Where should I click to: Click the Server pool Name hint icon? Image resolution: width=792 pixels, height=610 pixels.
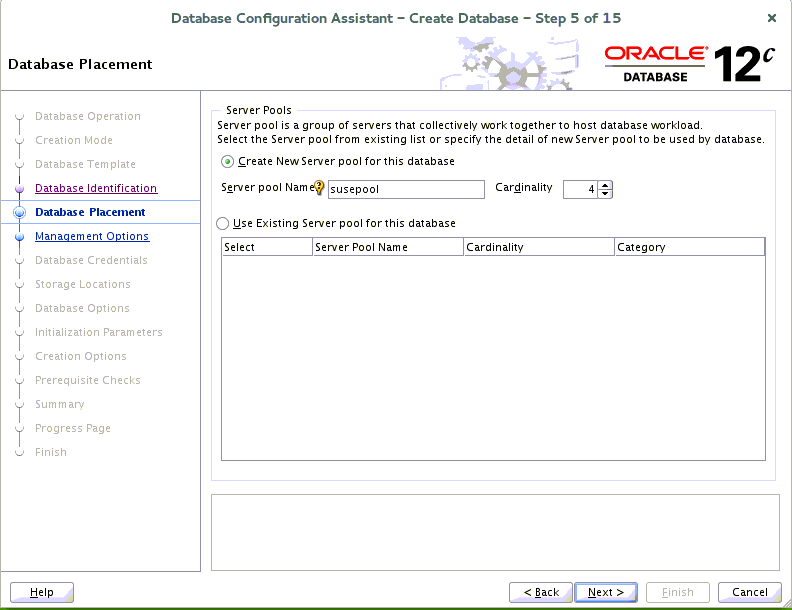click(320, 188)
